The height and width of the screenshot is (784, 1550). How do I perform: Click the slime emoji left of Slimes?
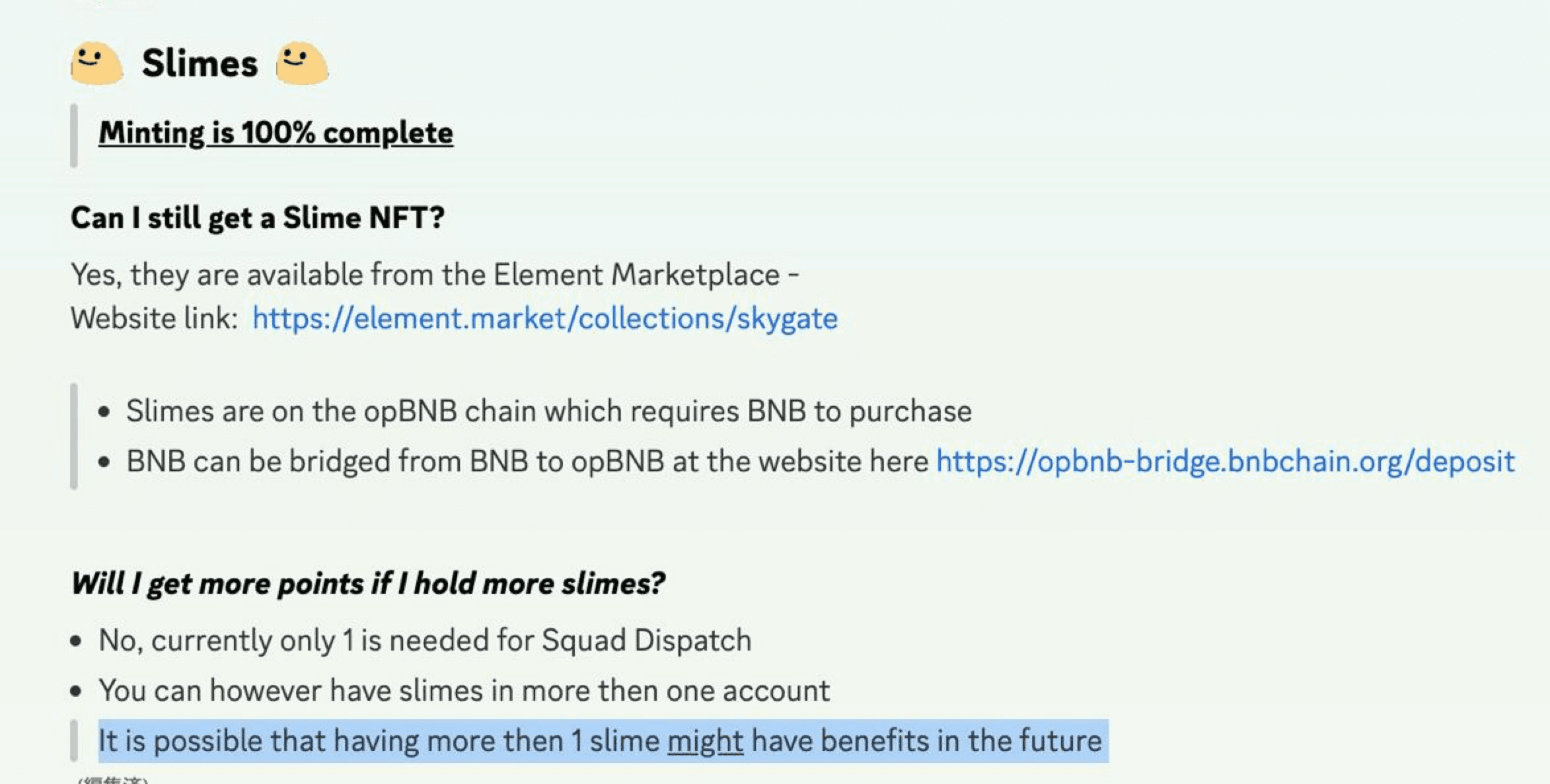96,63
